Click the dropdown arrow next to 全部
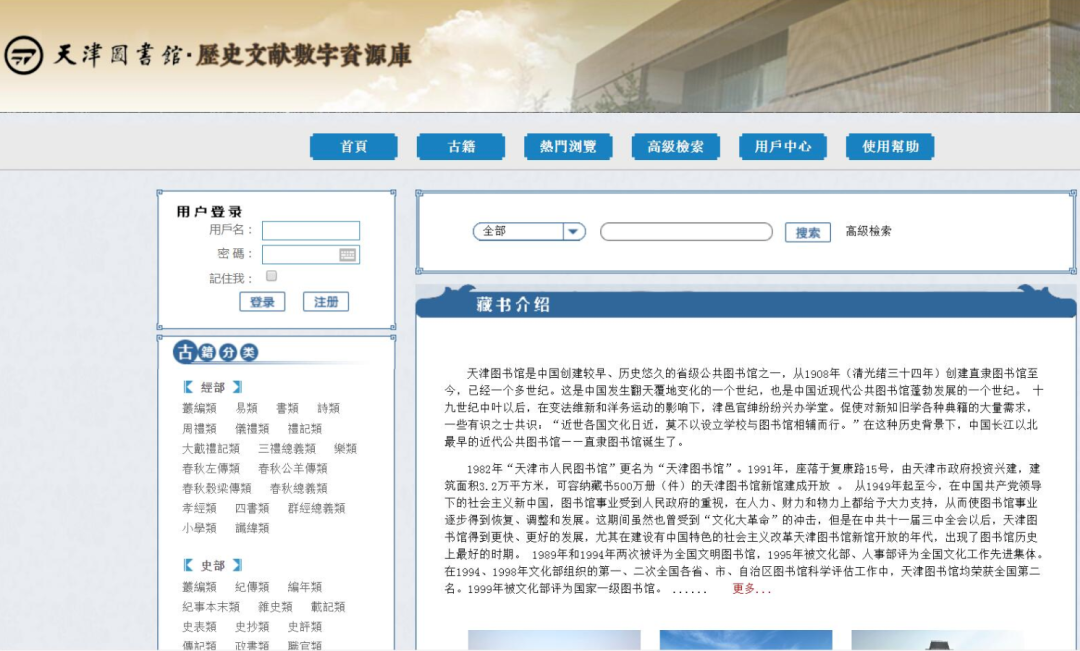The image size is (1080, 651). tap(573, 231)
